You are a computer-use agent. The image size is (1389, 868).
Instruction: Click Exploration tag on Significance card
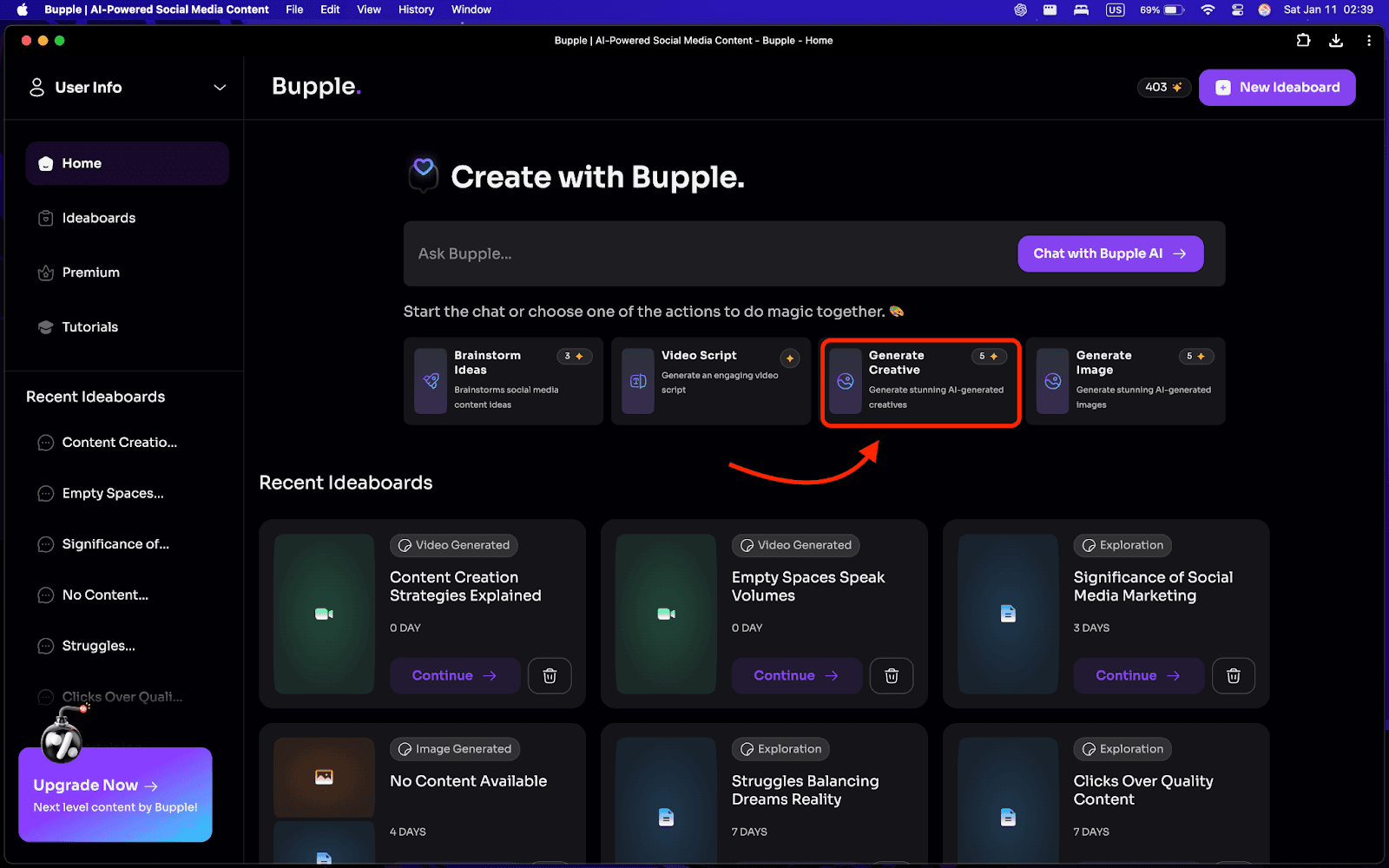pyautogui.click(x=1123, y=545)
